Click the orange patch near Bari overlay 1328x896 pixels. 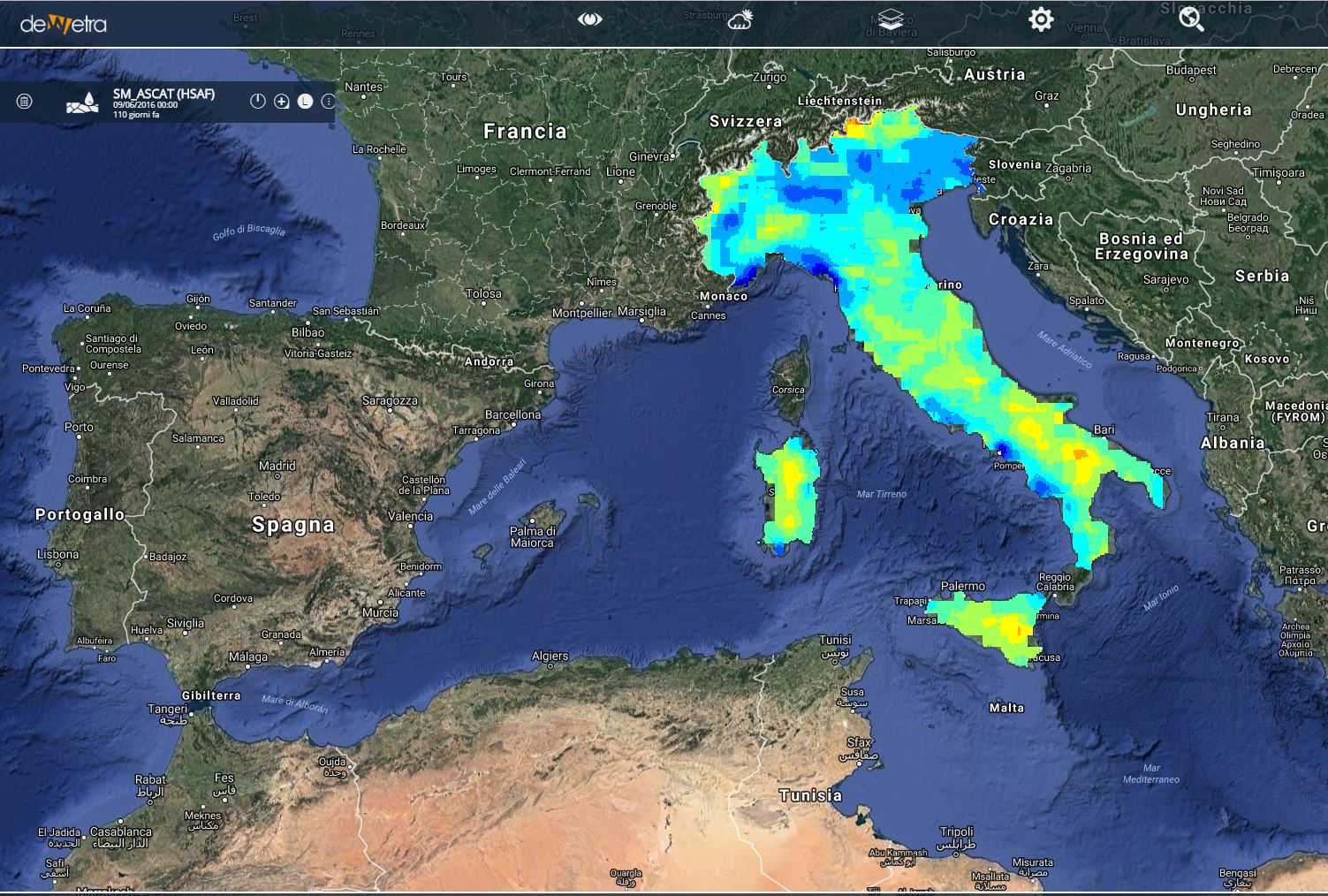[x=1080, y=454]
